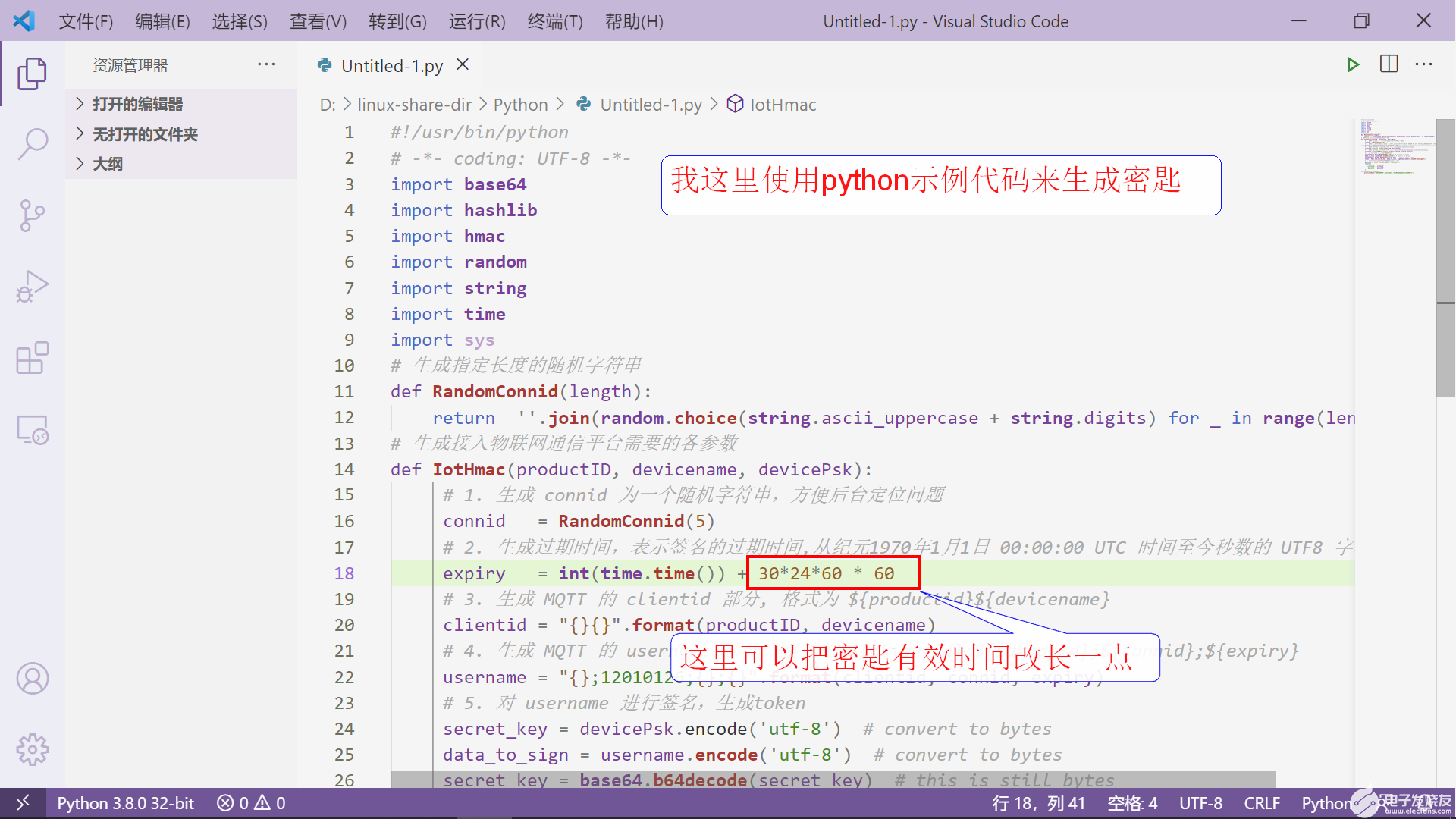Open Explorer panel more actions ellipsis
Screen dimensions: 1456x819
266,64
